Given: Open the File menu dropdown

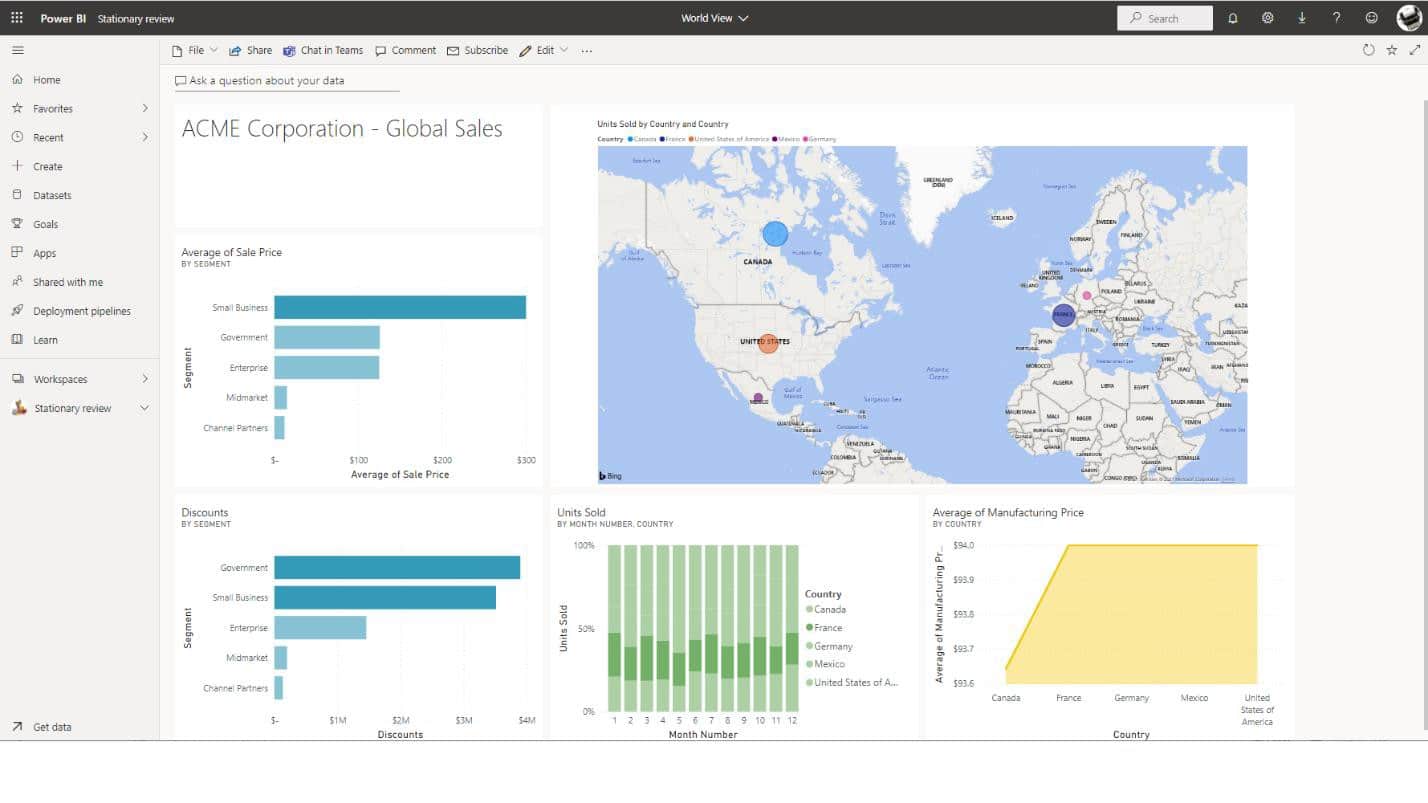Looking at the screenshot, I should tap(195, 50).
